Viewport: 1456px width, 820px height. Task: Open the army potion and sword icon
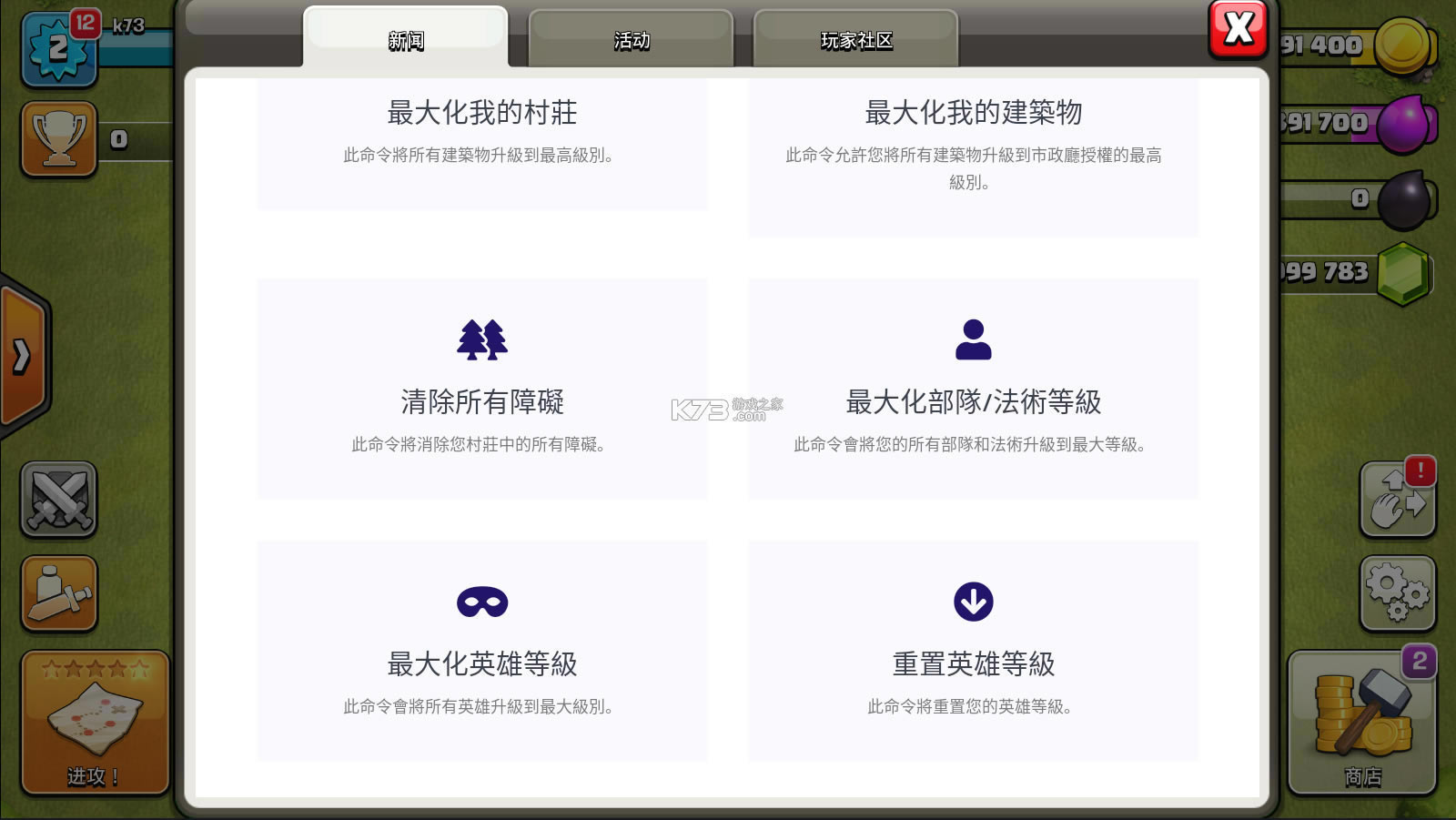coord(59,594)
